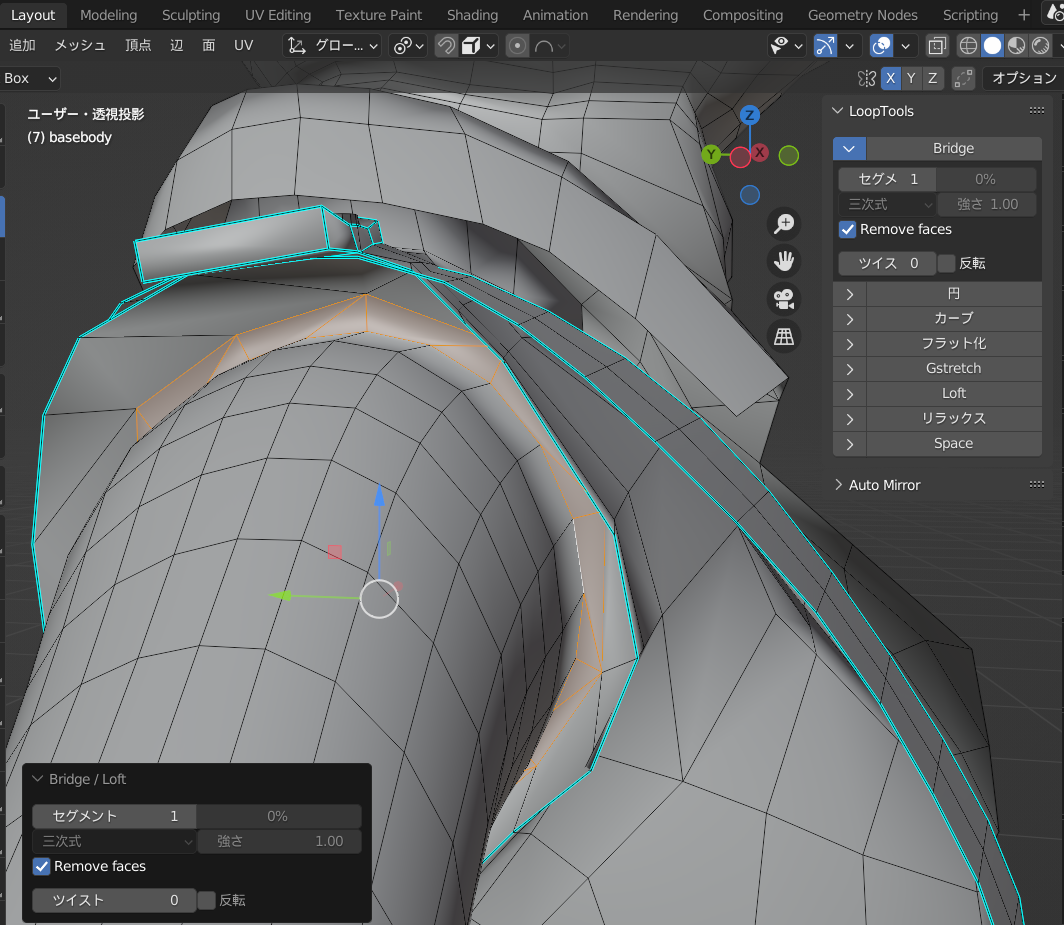
Task: Click the Space button in LoopTools
Action: [953, 444]
